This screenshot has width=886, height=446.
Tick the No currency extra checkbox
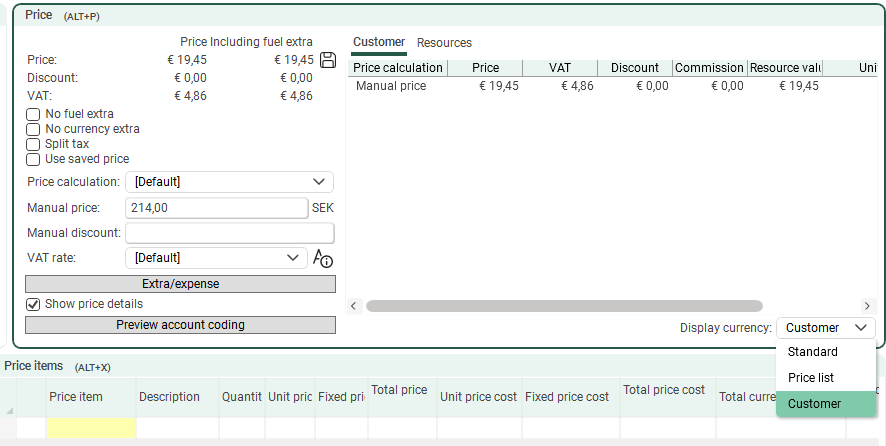(x=33, y=129)
